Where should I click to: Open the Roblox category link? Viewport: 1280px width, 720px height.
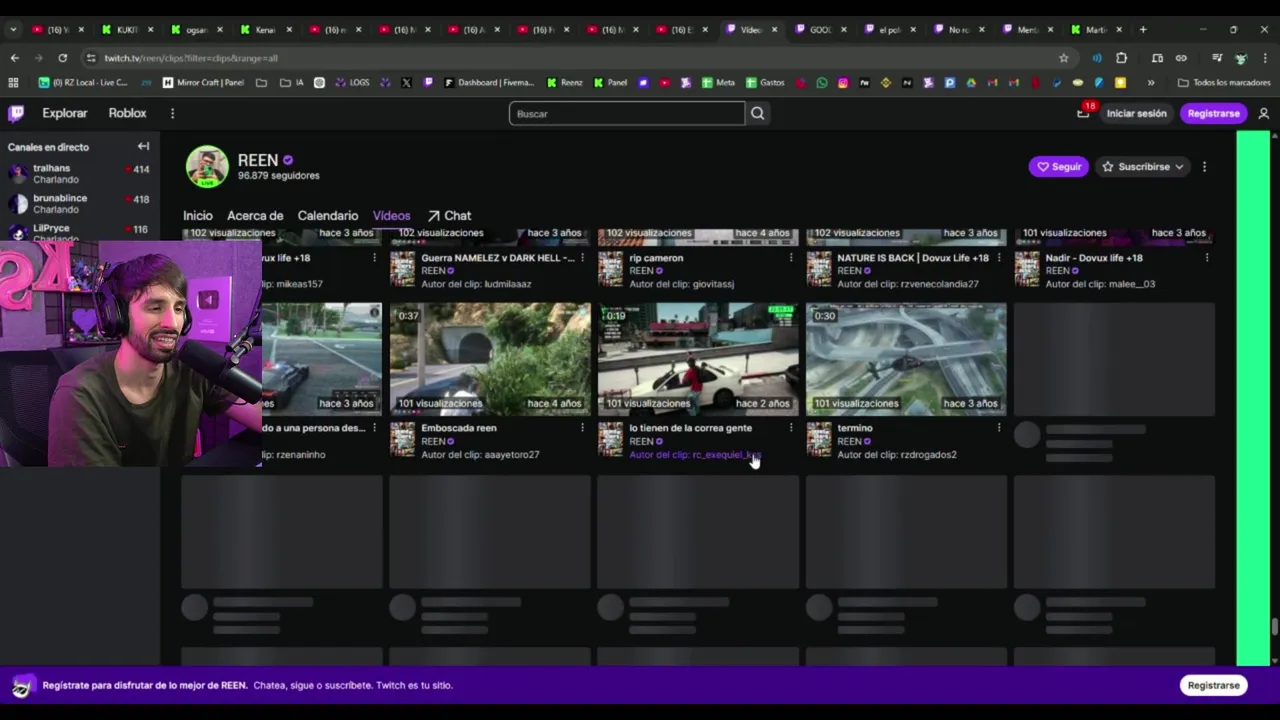[x=127, y=113]
